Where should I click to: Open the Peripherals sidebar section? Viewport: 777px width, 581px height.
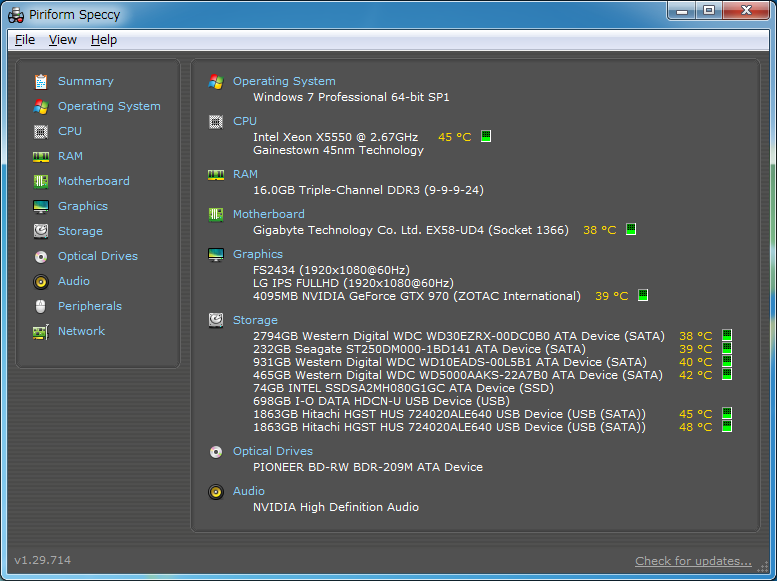pyautogui.click(x=90, y=306)
